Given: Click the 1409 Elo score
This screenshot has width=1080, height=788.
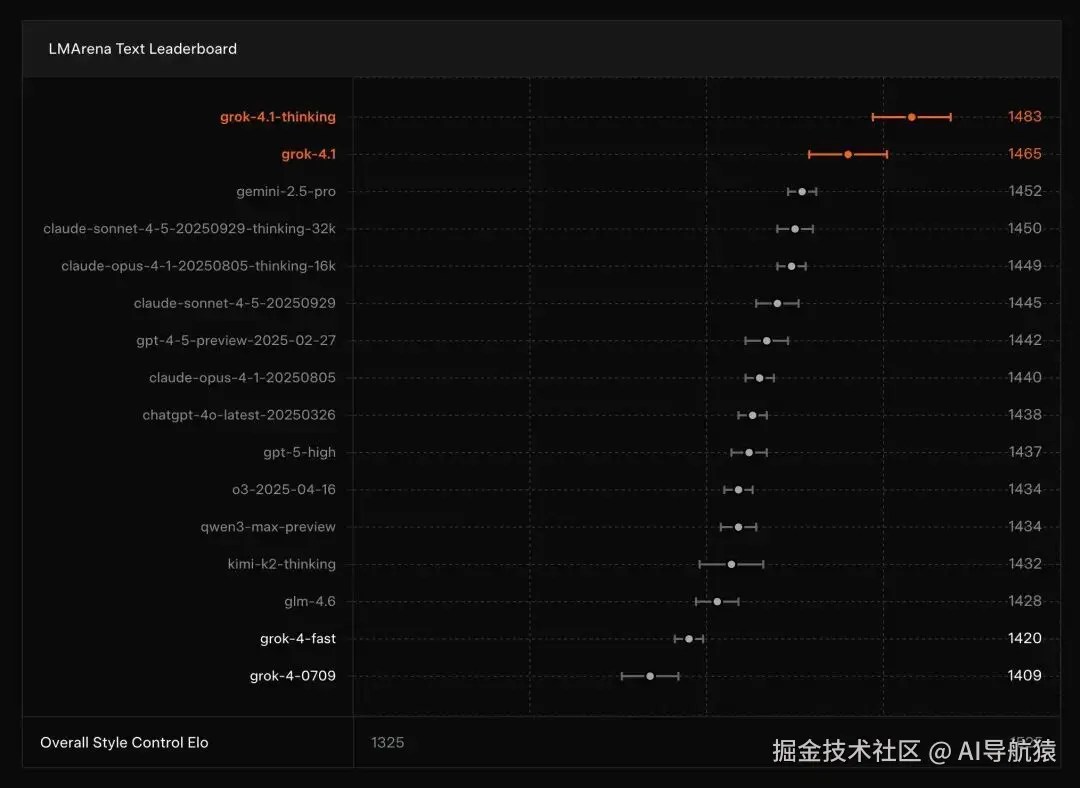Looking at the screenshot, I should tap(1025, 675).
